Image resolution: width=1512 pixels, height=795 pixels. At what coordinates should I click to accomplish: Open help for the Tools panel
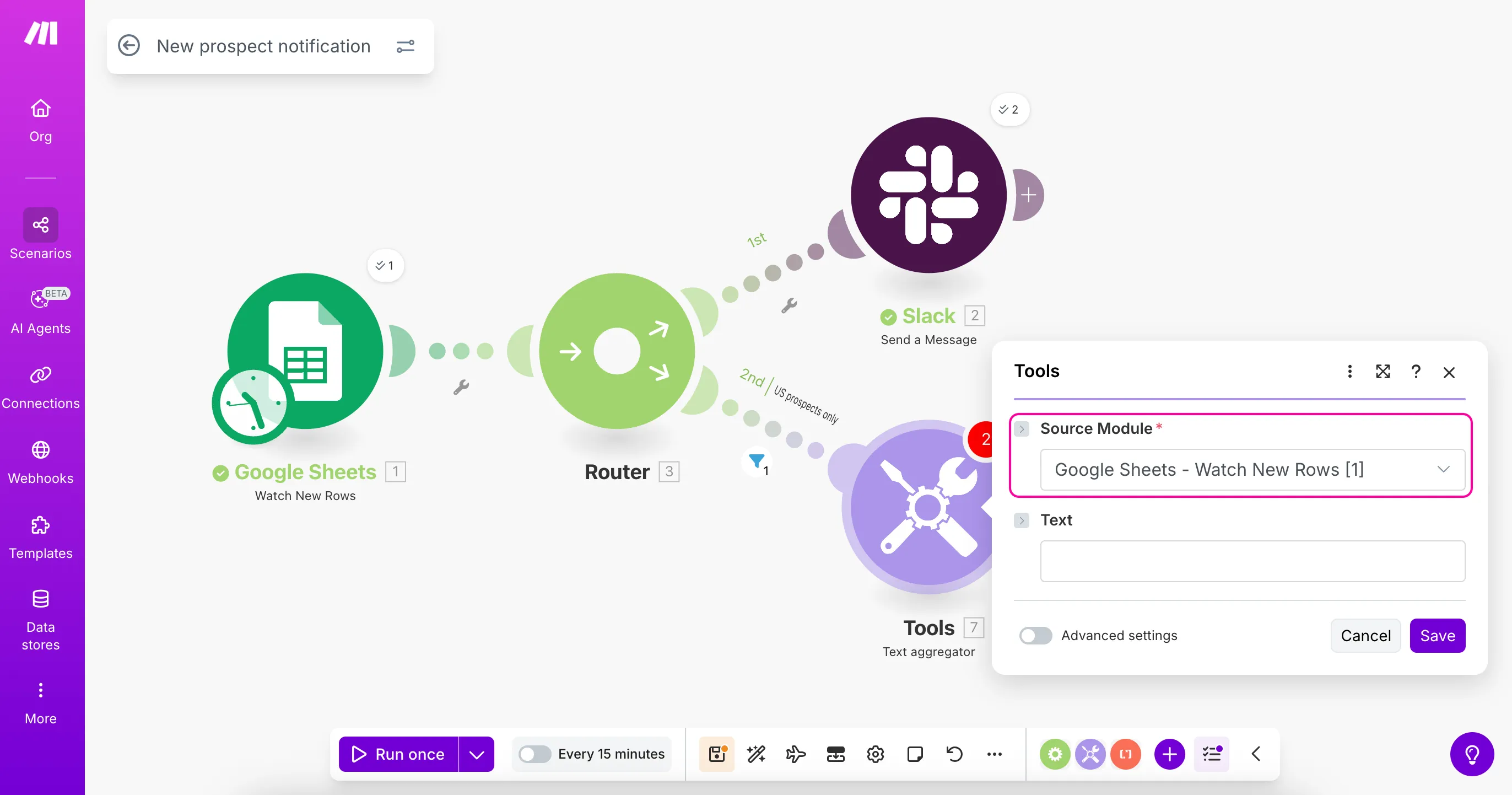pyautogui.click(x=1416, y=371)
